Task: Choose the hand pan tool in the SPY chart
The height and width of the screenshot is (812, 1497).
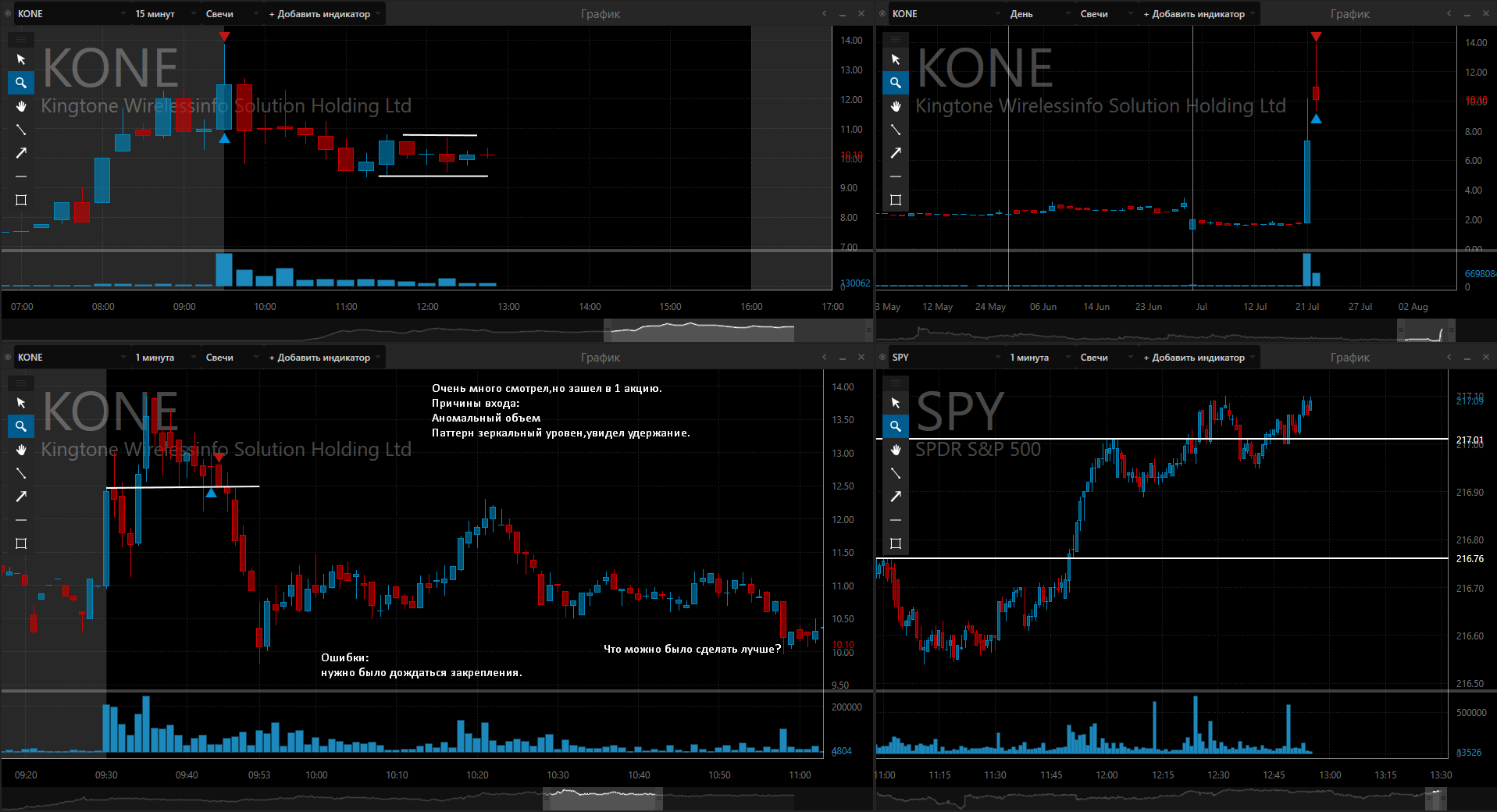Action: (x=896, y=450)
